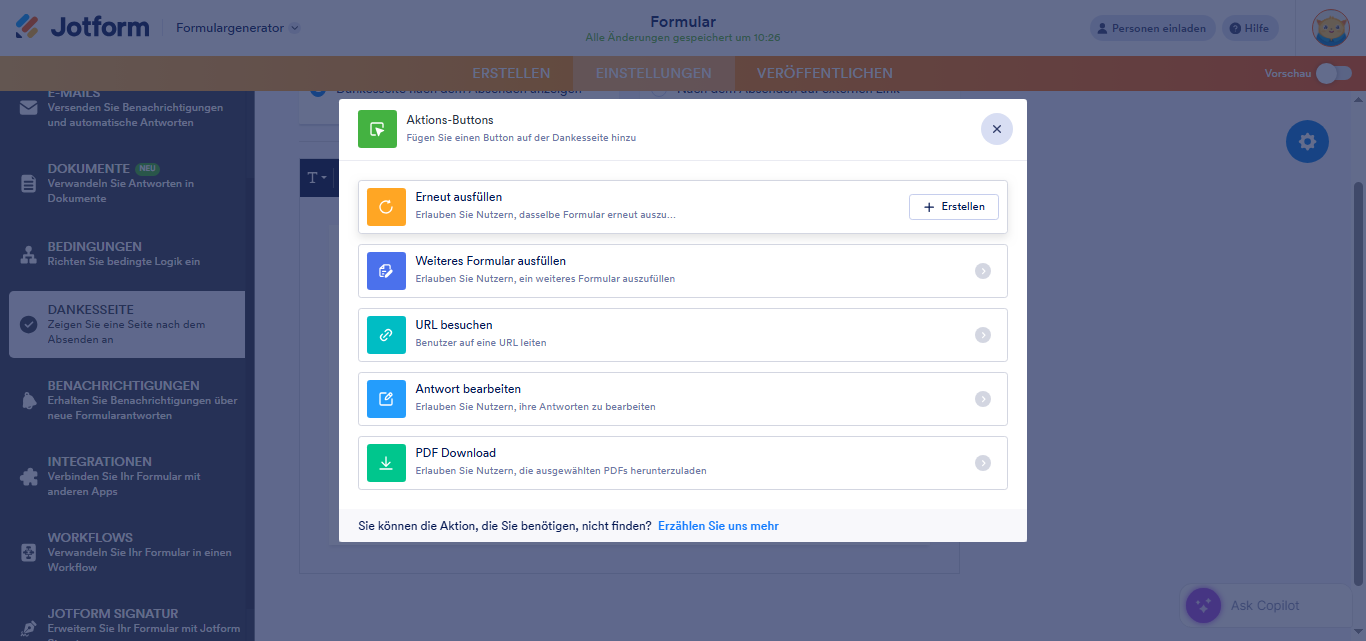Click the Weiteres Formular ausfüllen icon

[386, 271]
